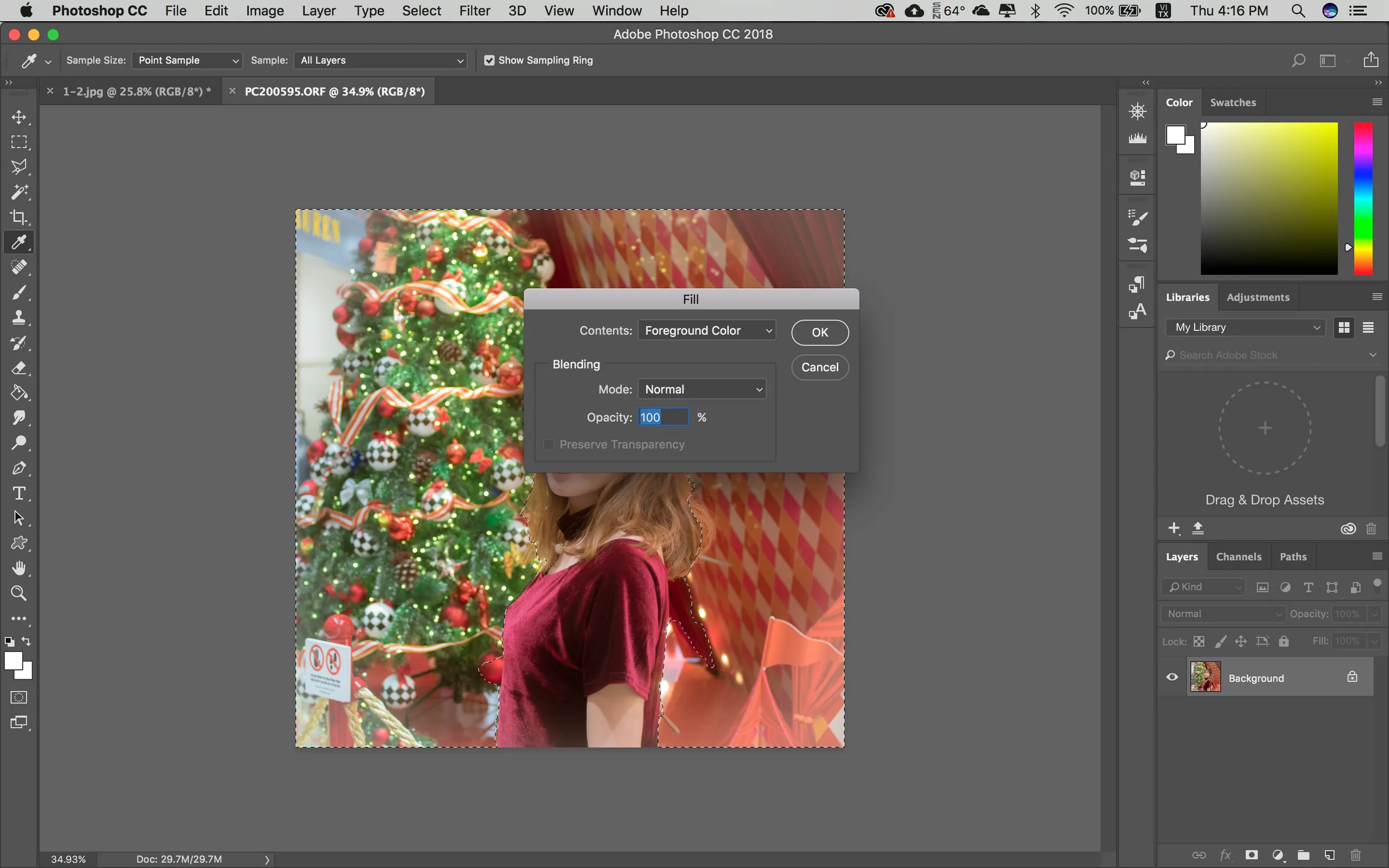This screenshot has height=868, width=1389.
Task: Open the layer Kind filter dropdown
Action: click(1203, 586)
